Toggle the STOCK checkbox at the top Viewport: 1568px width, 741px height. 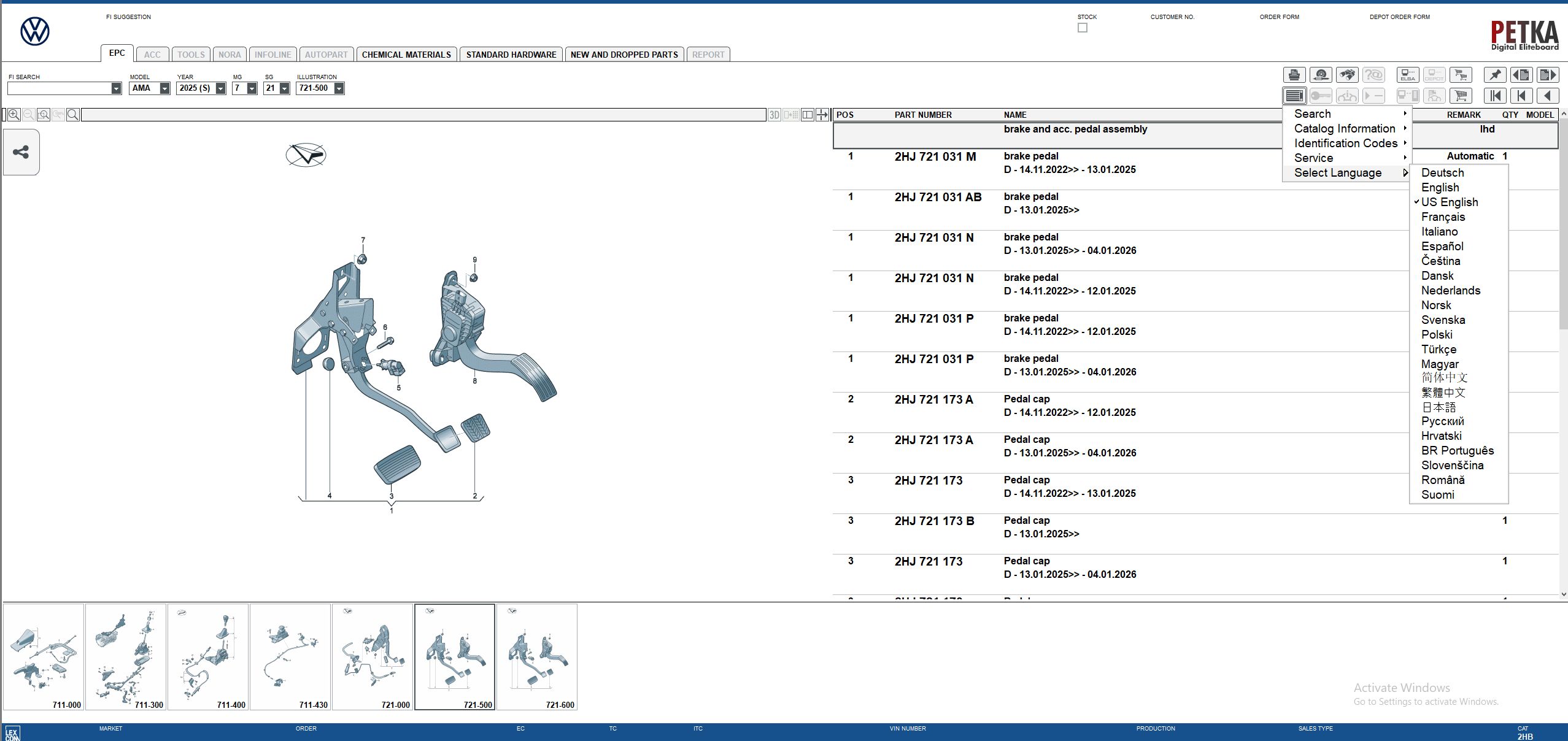(x=1082, y=27)
